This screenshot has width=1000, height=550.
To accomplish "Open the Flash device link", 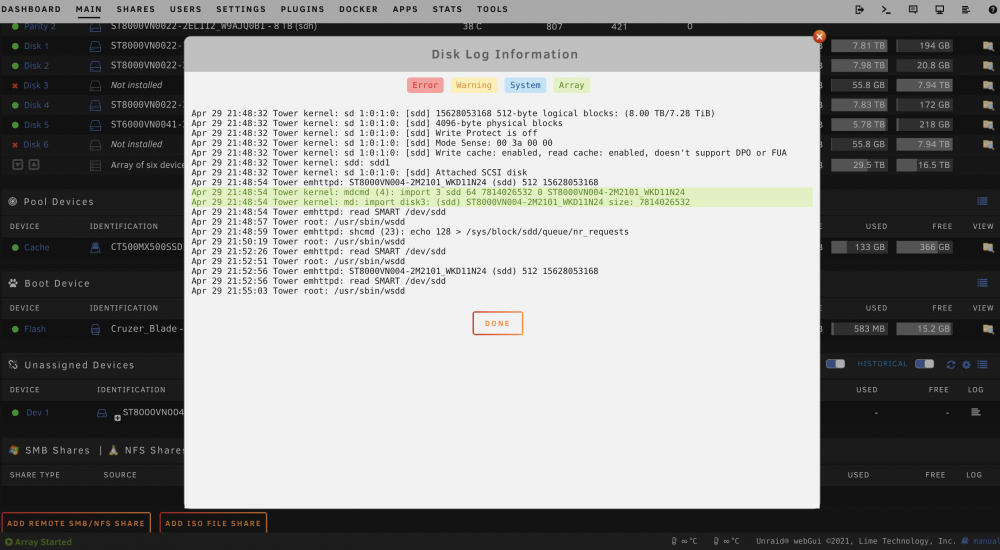I will pyautogui.click(x=35, y=329).
